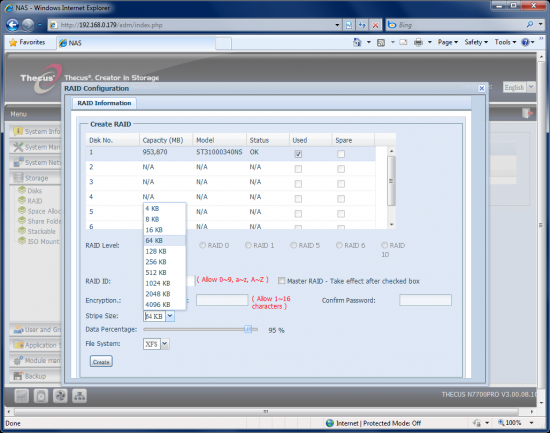Select ISO Mount under Storage menu
The image size is (550, 433).
[x=43, y=241]
